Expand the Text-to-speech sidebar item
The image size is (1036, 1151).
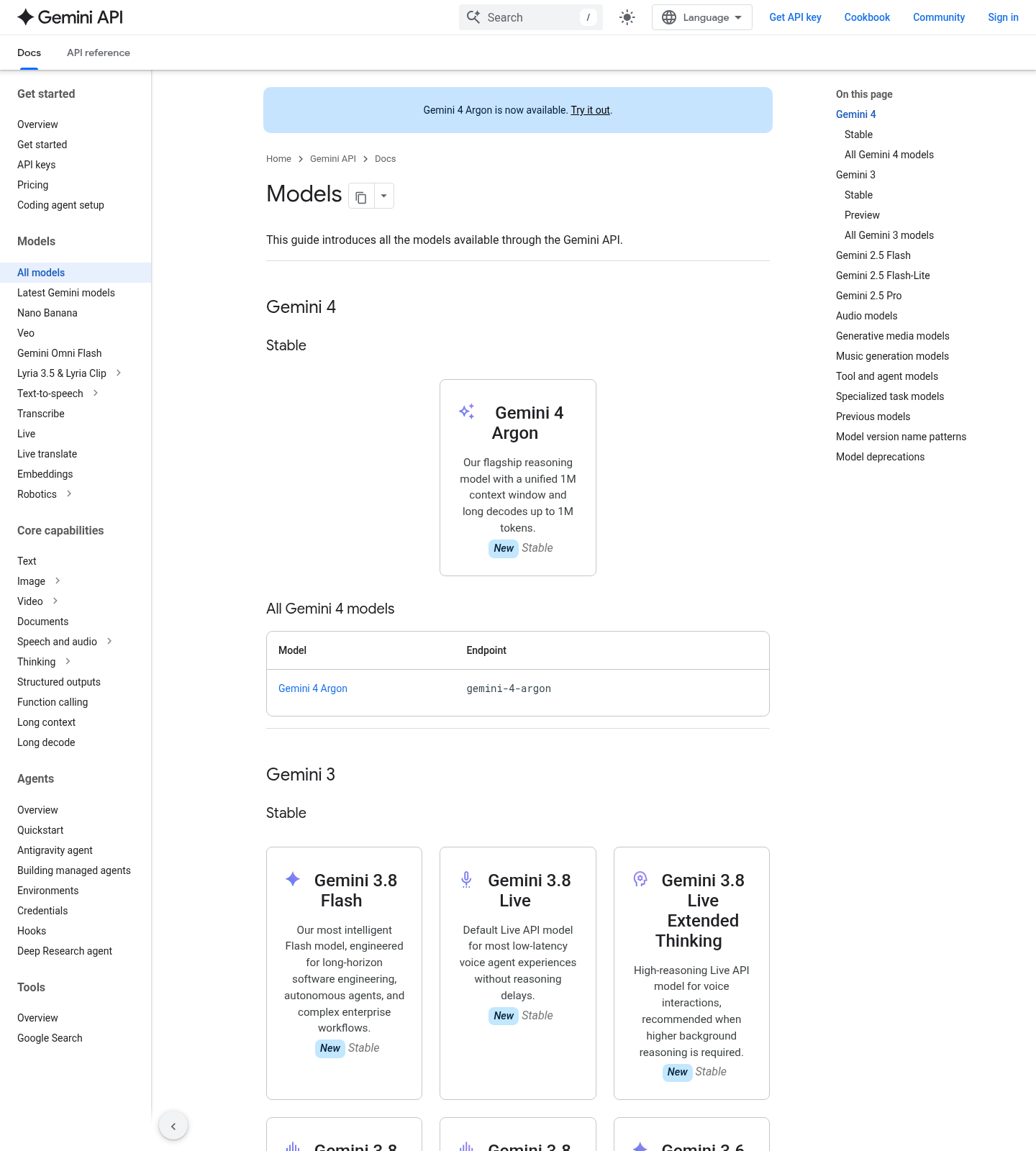tap(96, 393)
